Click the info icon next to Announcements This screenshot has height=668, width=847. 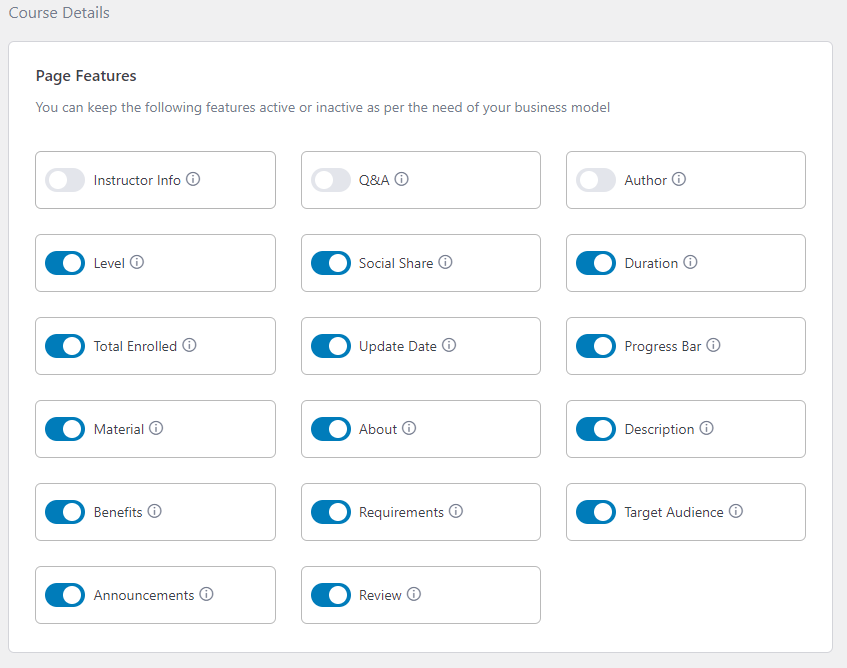(206, 594)
